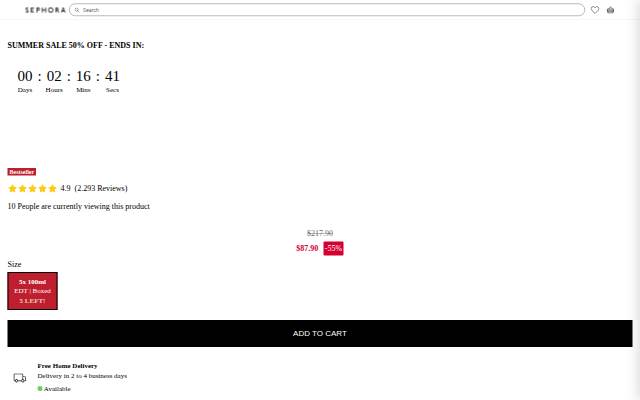Focus the Search input field
The width and height of the screenshot is (640, 400).
point(327,10)
